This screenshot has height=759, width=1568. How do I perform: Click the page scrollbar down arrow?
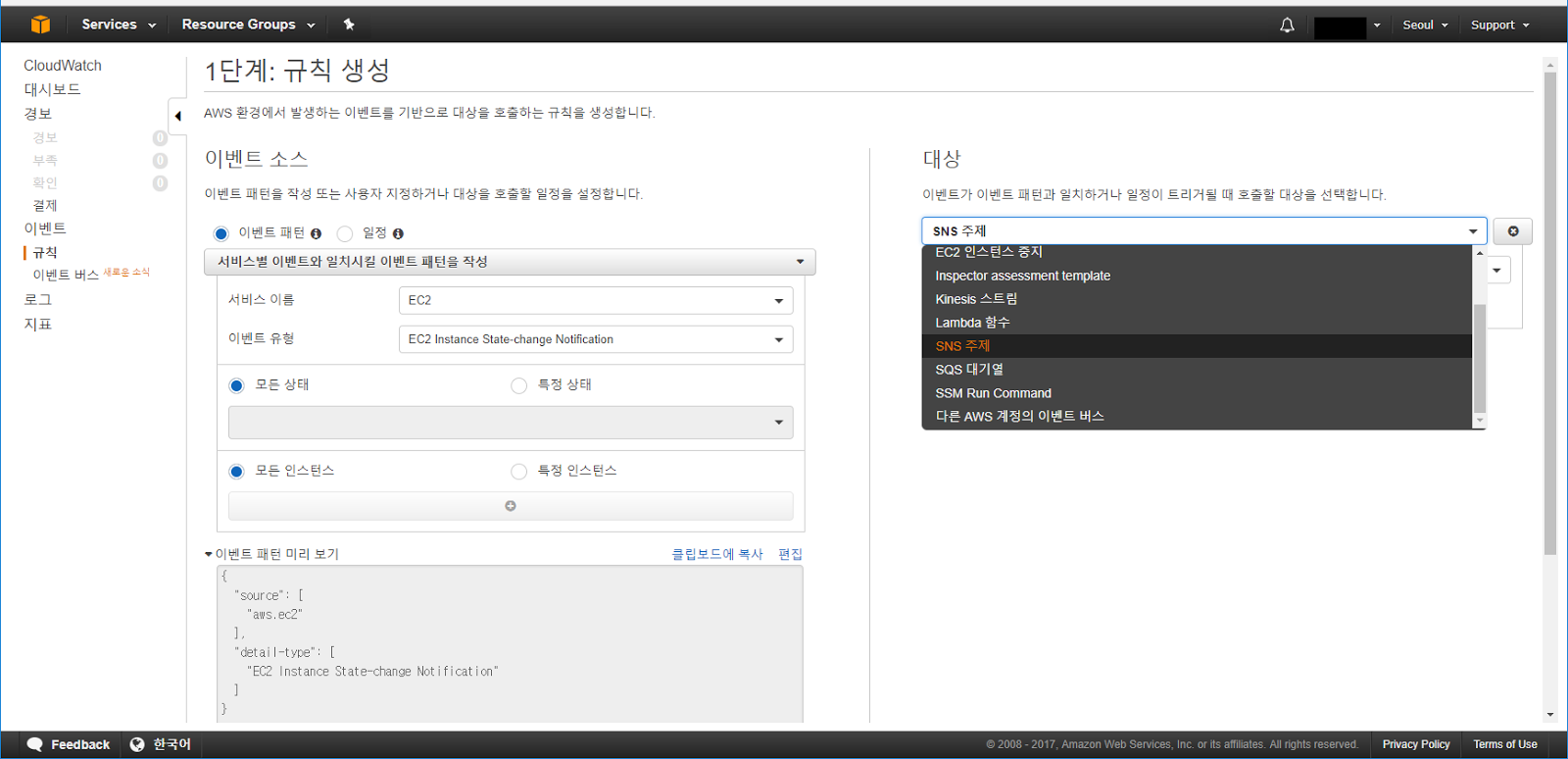point(1550,716)
